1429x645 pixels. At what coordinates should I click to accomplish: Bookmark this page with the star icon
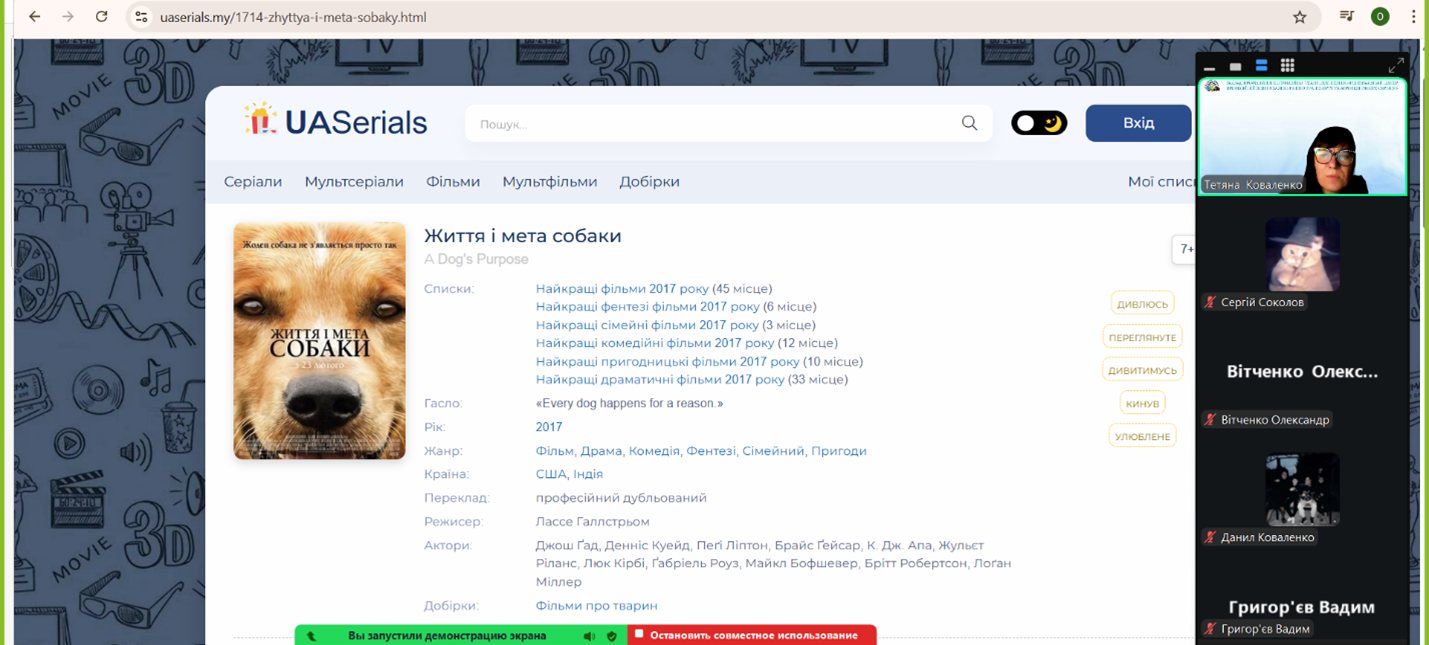click(1299, 17)
